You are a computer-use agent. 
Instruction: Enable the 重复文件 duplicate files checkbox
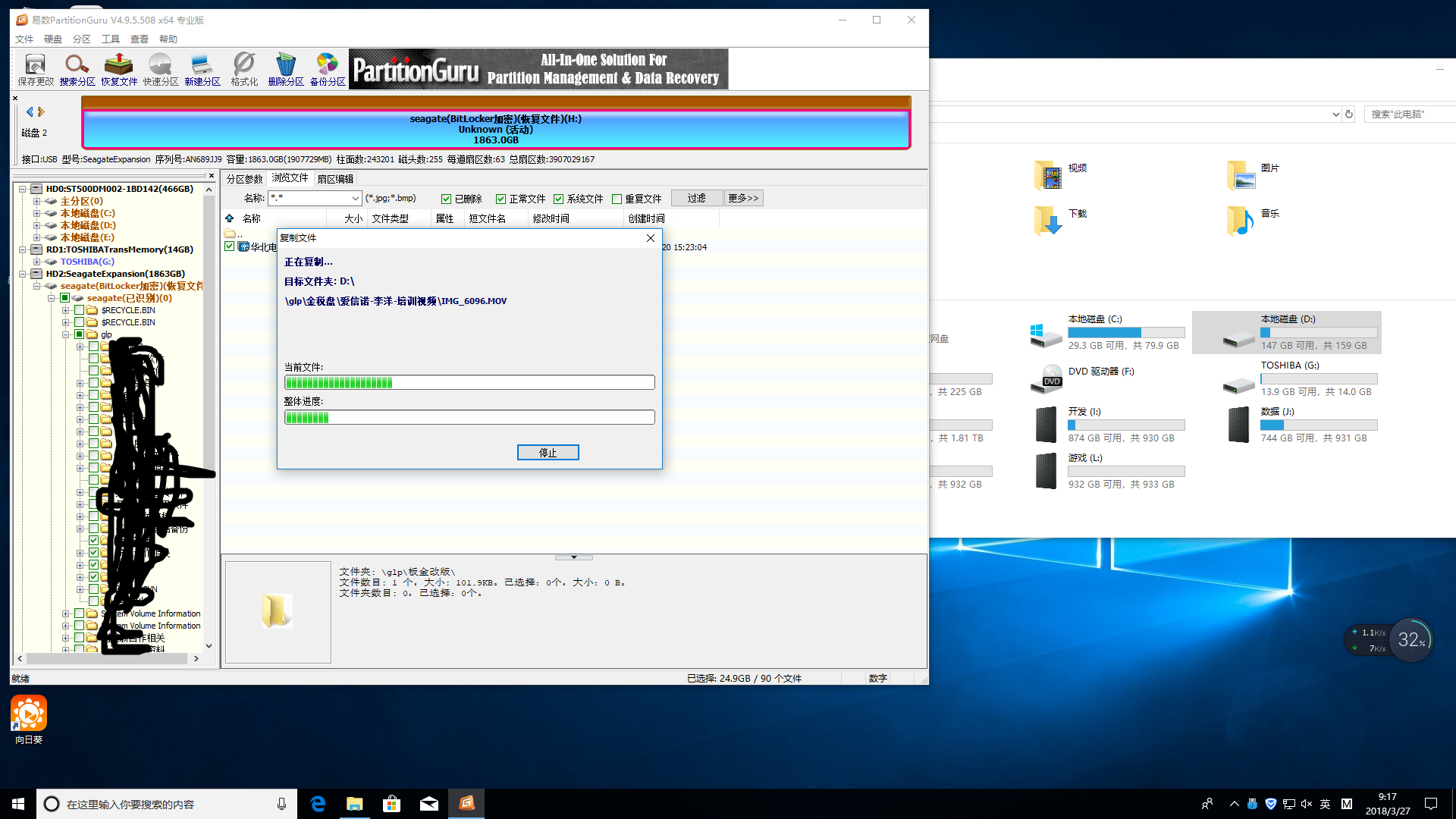(x=617, y=199)
